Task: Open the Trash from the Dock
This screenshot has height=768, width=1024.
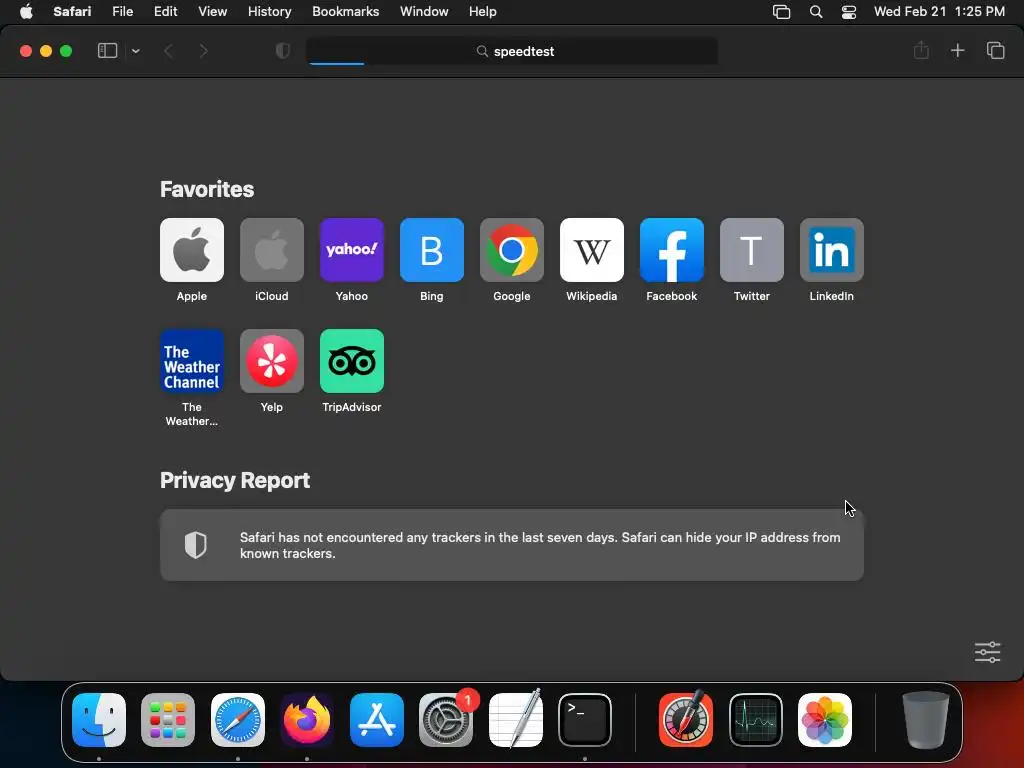Action: coord(925,720)
